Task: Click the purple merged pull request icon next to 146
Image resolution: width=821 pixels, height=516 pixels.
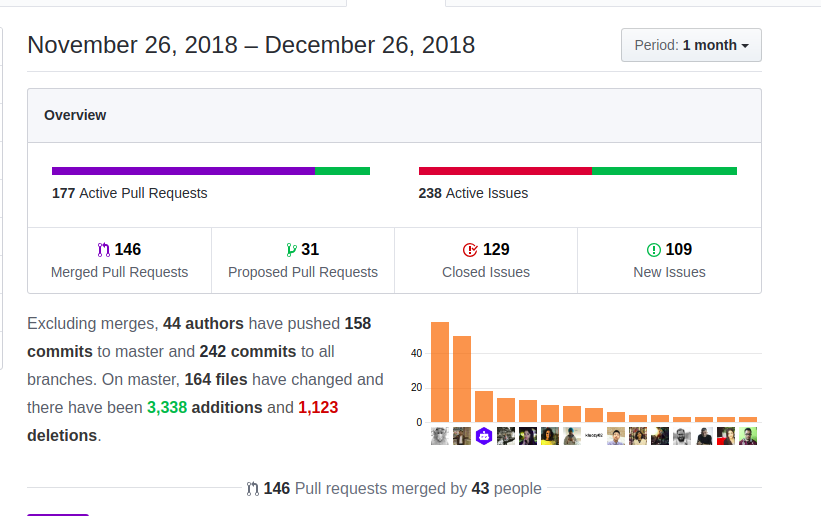Action: click(x=104, y=250)
